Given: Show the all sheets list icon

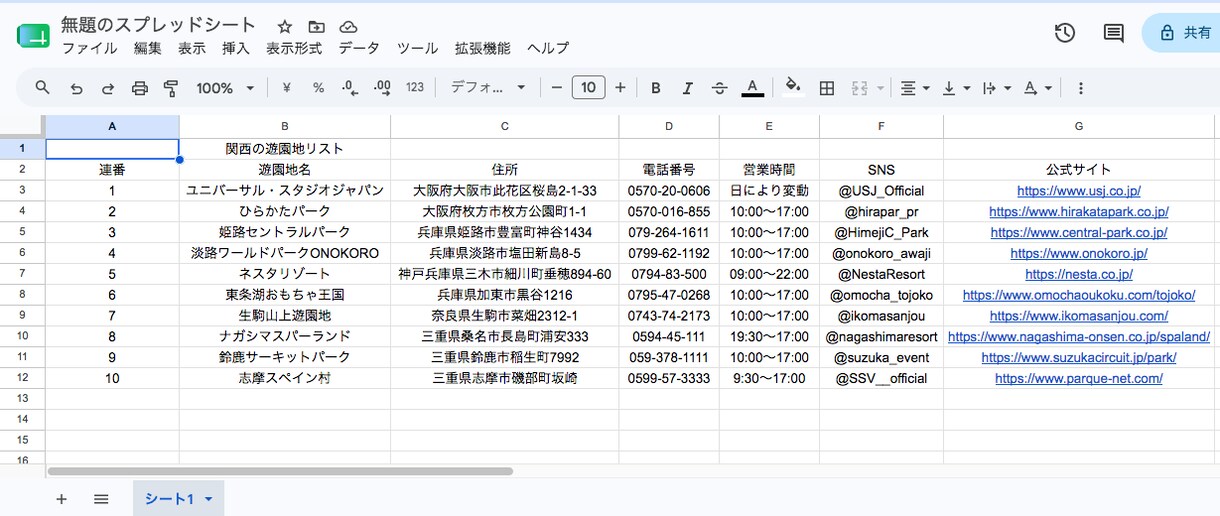Looking at the screenshot, I should point(101,498).
